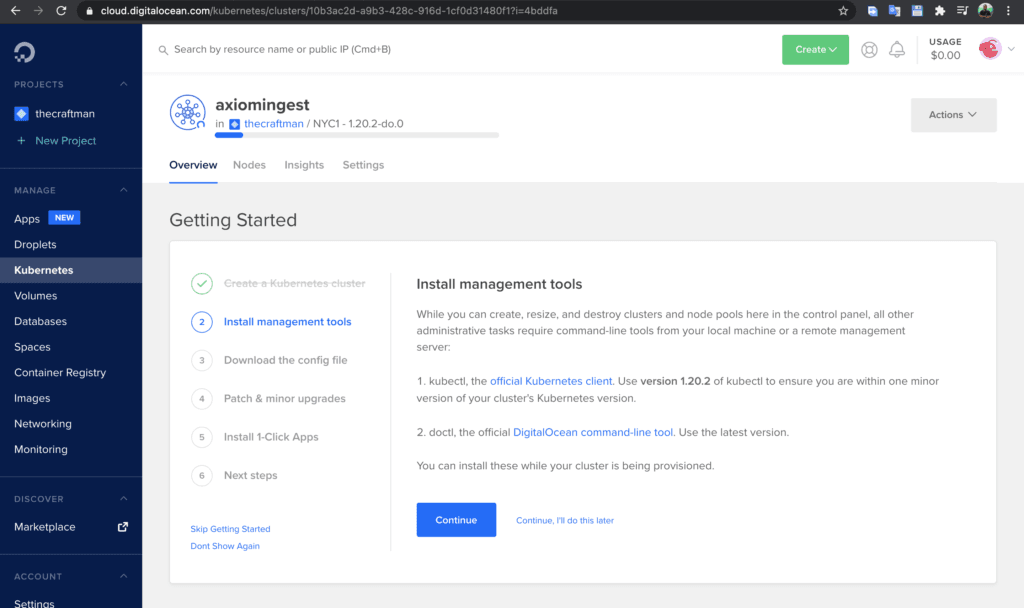The width and height of the screenshot is (1024, 608).
Task: Open the Chrome three-dot menu
Action: [x=1008, y=10]
